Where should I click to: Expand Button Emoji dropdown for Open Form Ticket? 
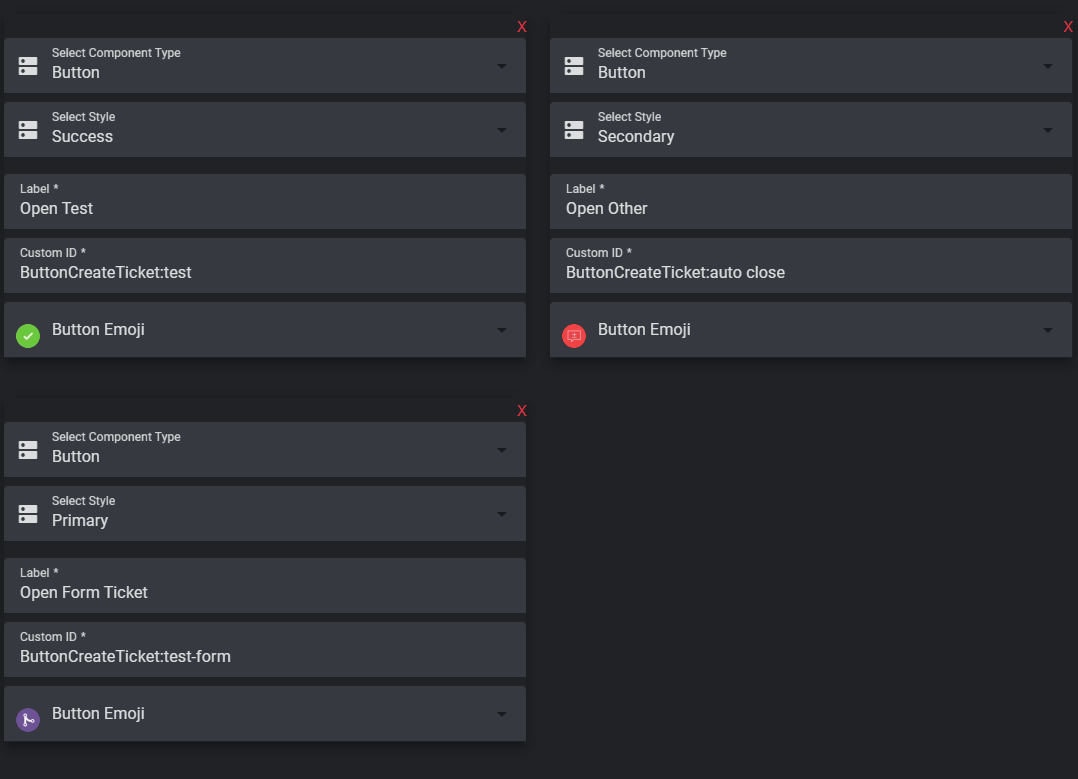[502, 714]
